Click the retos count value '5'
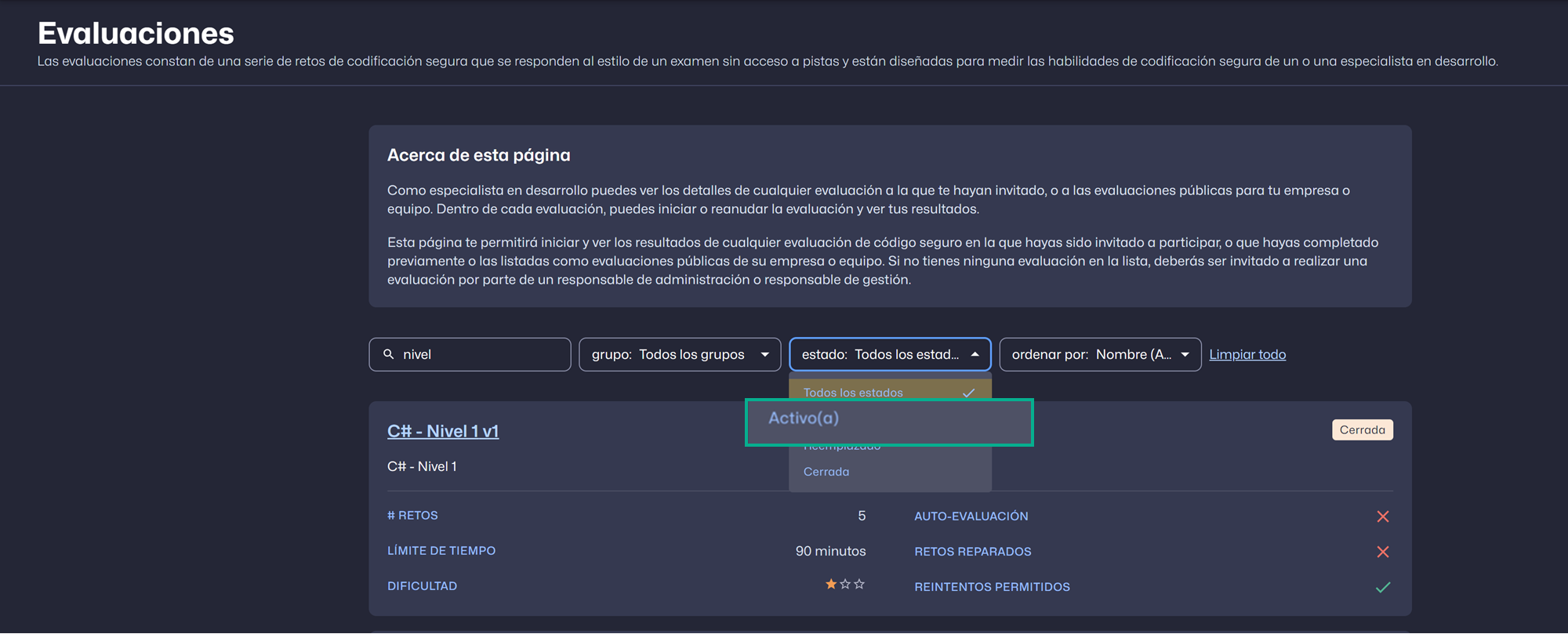 click(x=862, y=516)
